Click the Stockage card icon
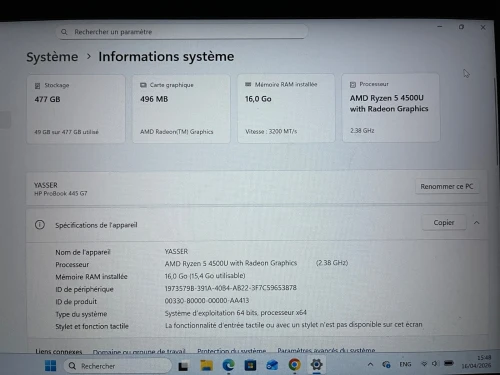Viewport: 500px width, 375px height. tap(38, 86)
